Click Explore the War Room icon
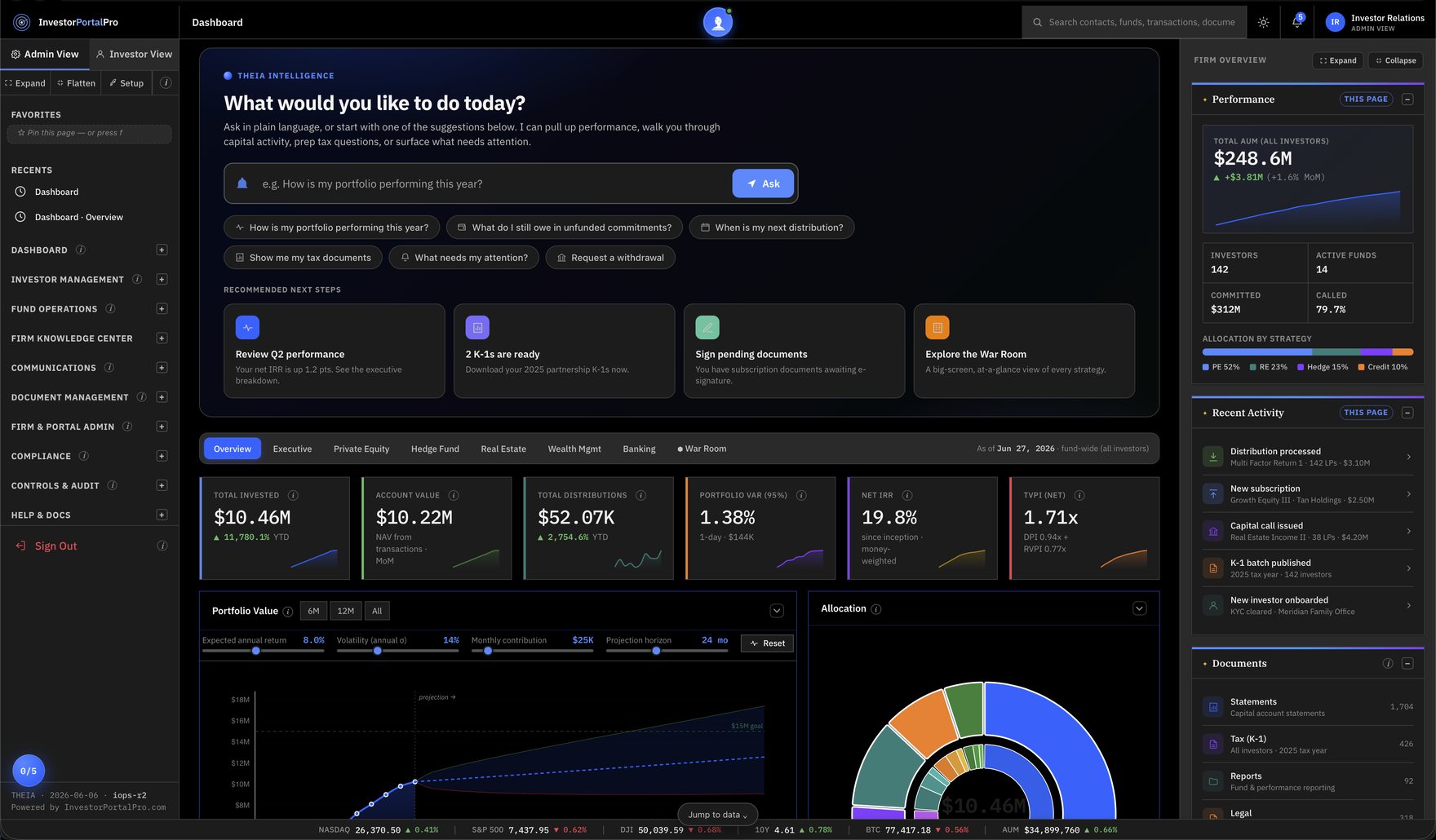Image resolution: width=1436 pixels, height=840 pixels. [937, 327]
